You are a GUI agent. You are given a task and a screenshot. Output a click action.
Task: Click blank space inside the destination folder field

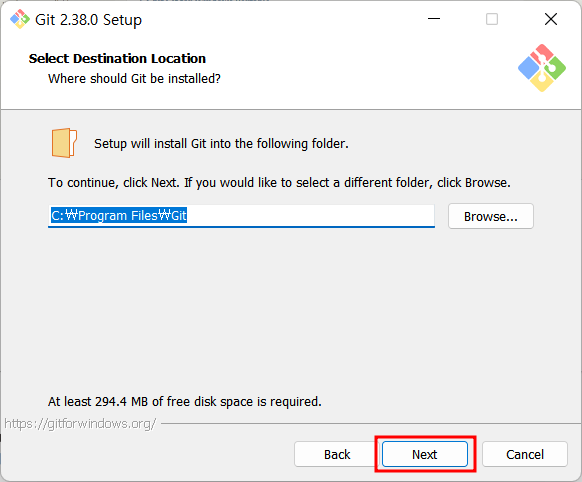(310, 216)
